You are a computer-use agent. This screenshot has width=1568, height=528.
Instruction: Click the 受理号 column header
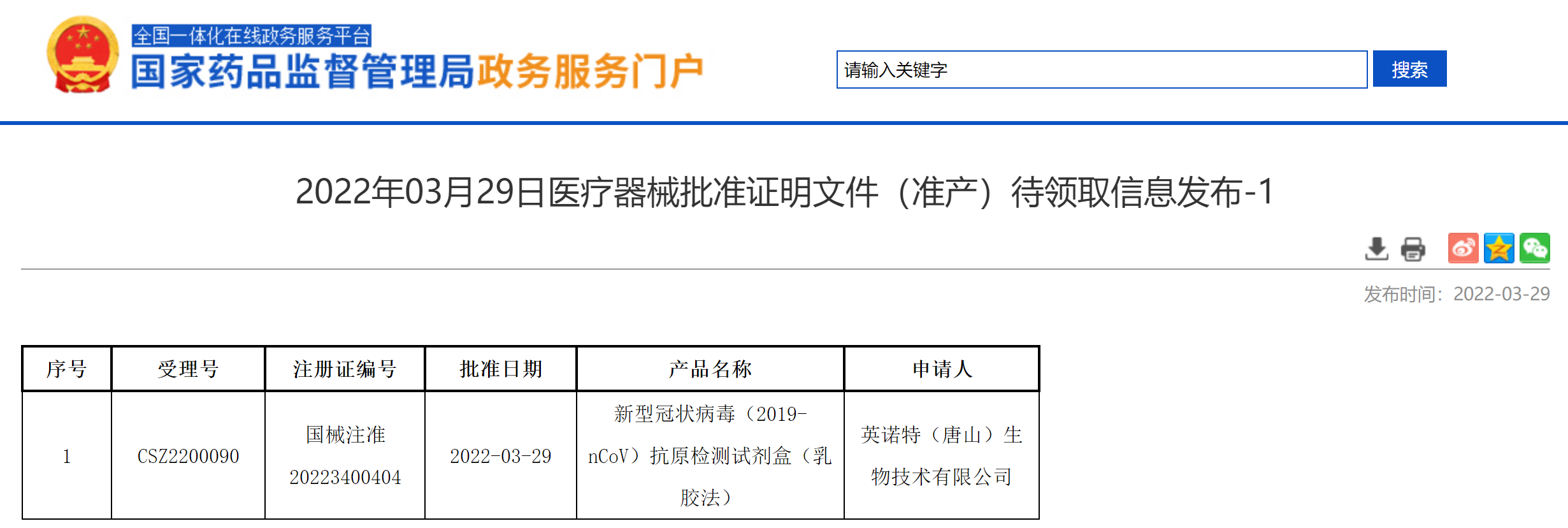[x=188, y=369]
